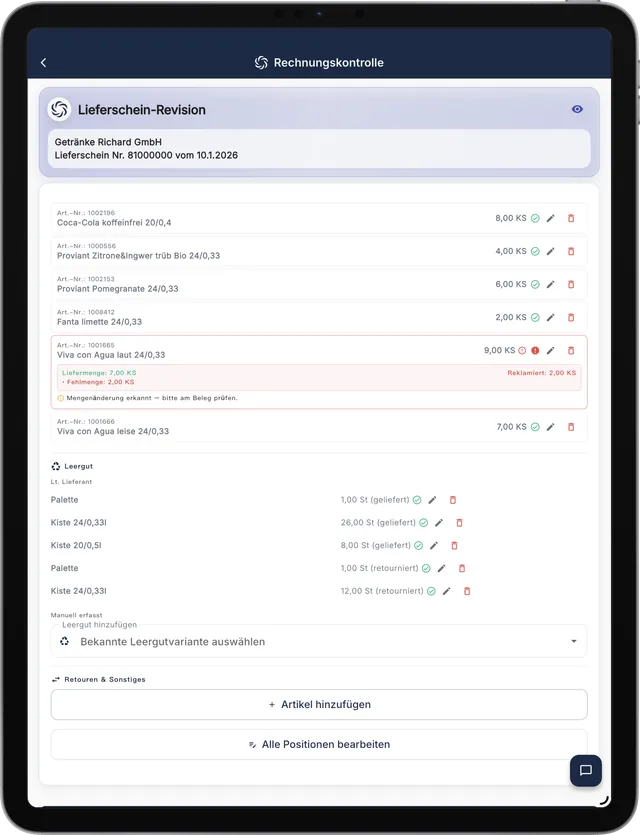
Task: Toggle green check on Proviant Pomegranate
Action: pos(535,284)
